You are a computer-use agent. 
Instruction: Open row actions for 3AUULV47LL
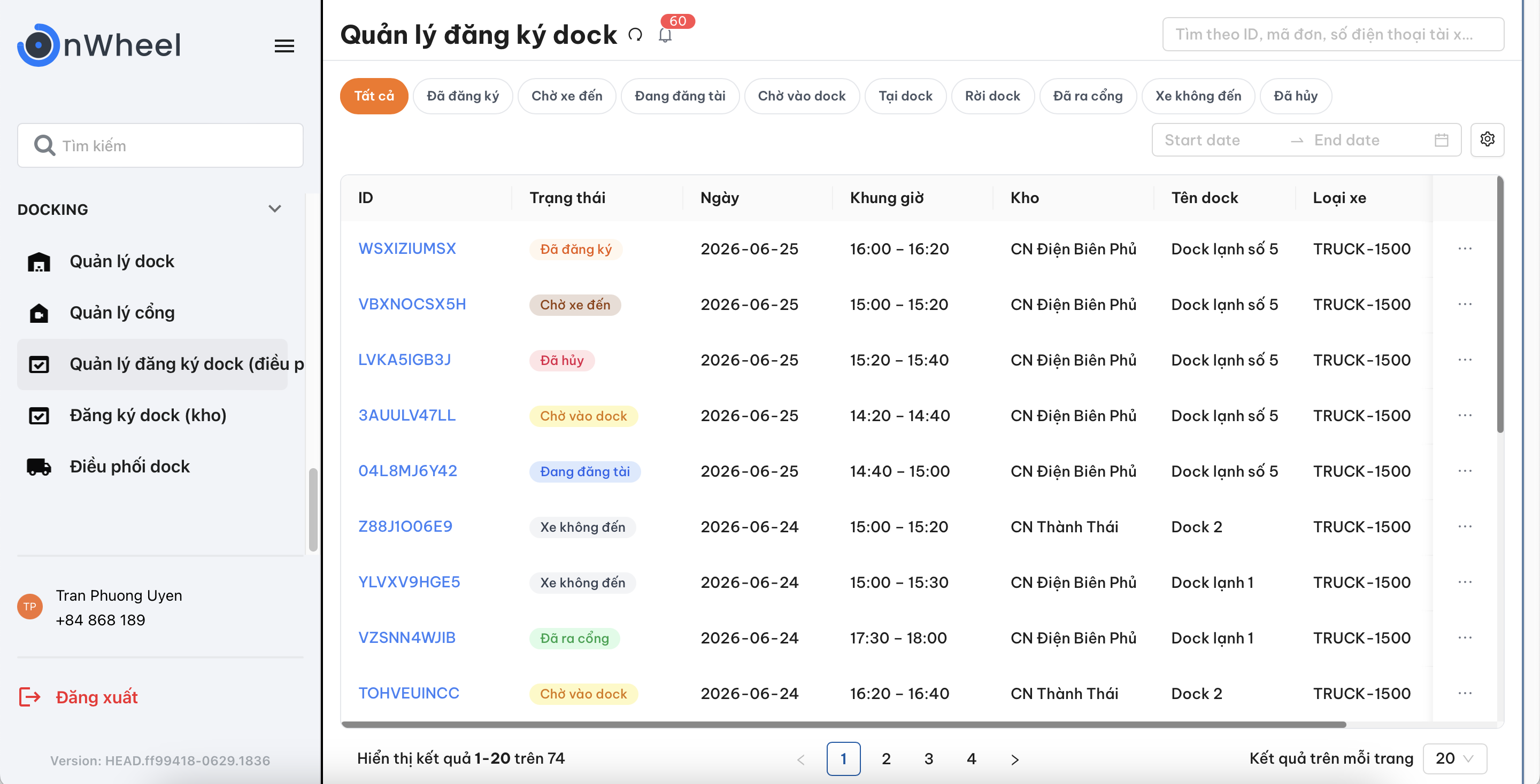click(1464, 415)
